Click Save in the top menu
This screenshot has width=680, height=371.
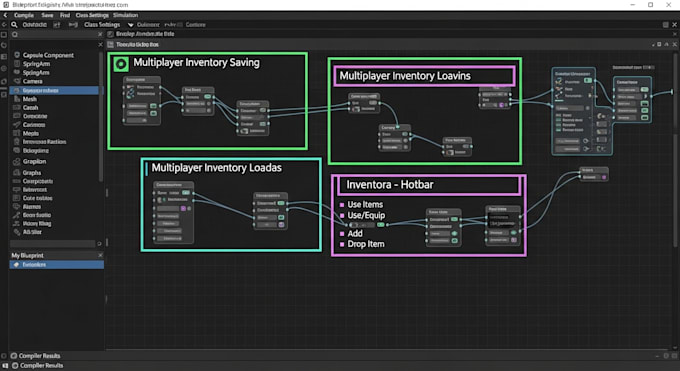(x=47, y=15)
